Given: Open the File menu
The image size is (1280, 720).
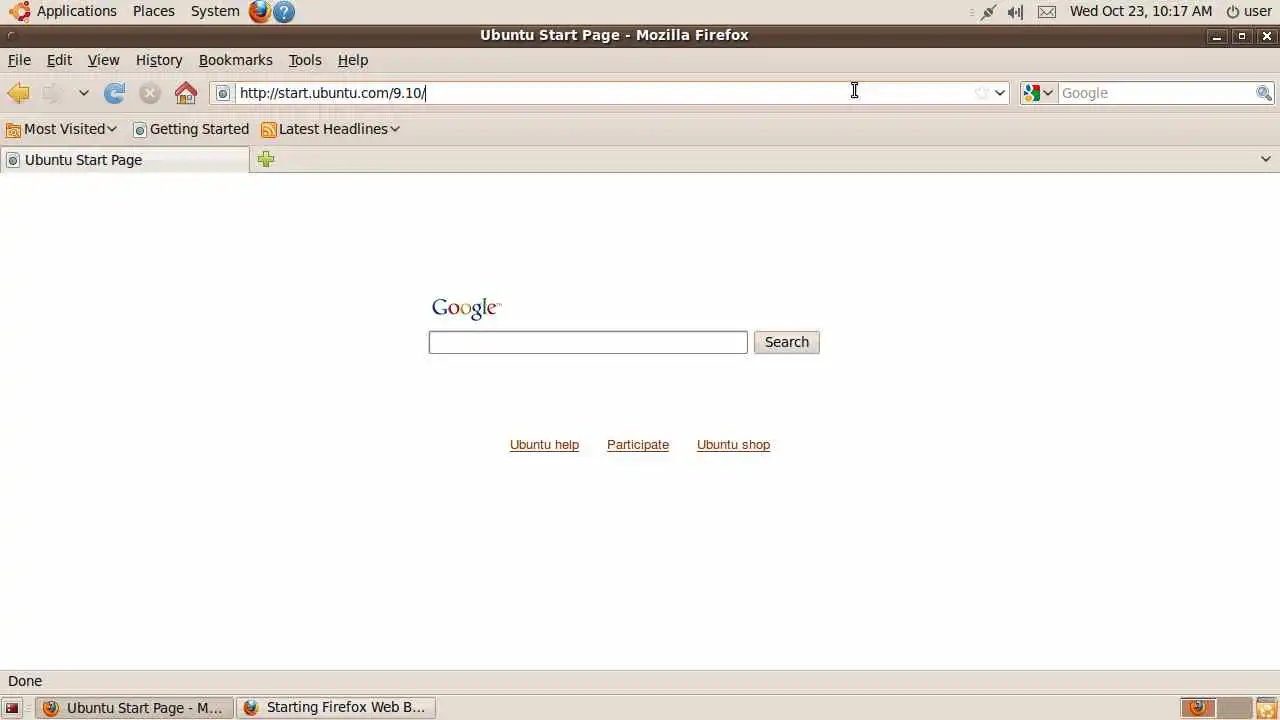Looking at the screenshot, I should 19,60.
